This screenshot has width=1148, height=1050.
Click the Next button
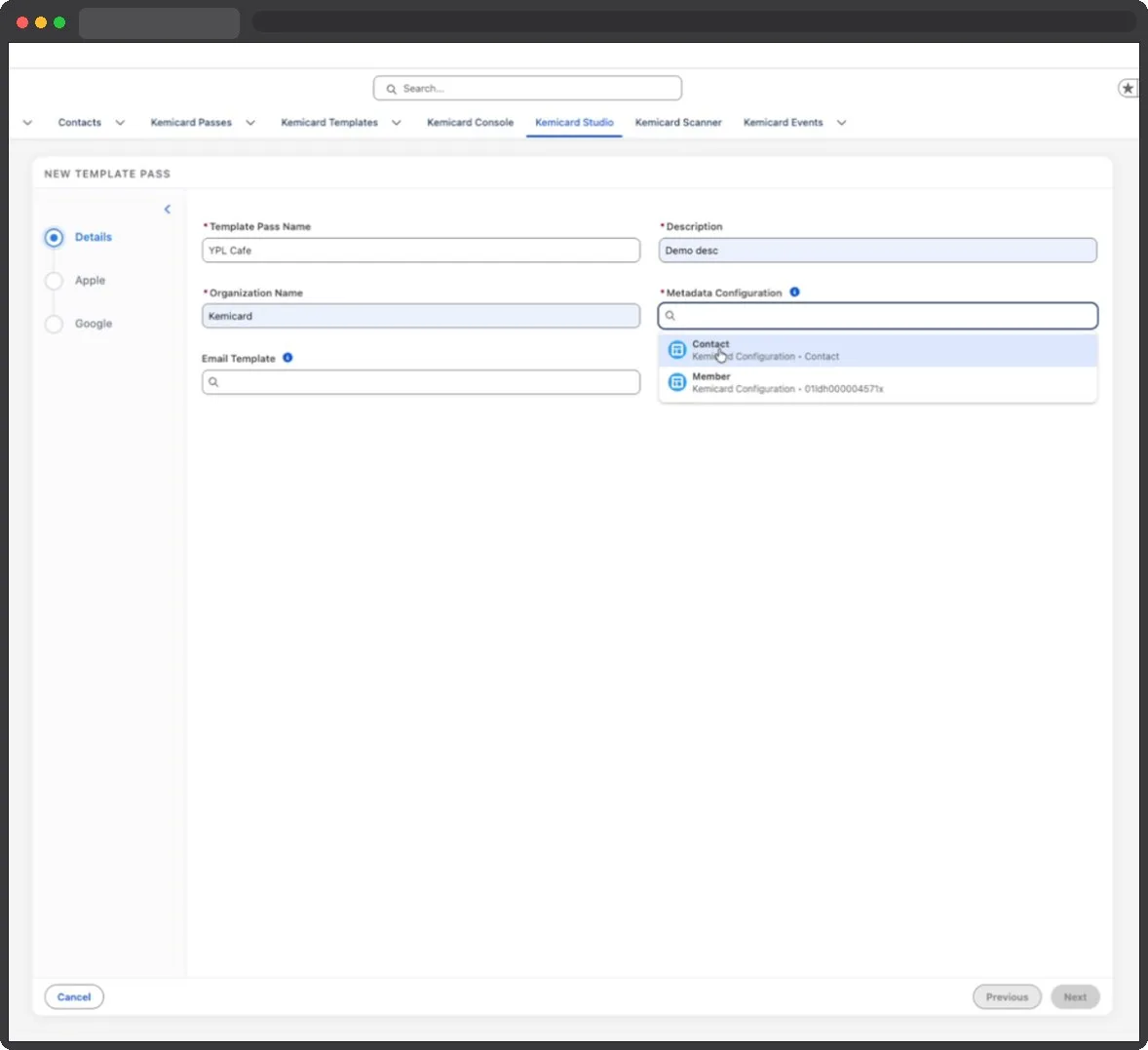(x=1075, y=996)
